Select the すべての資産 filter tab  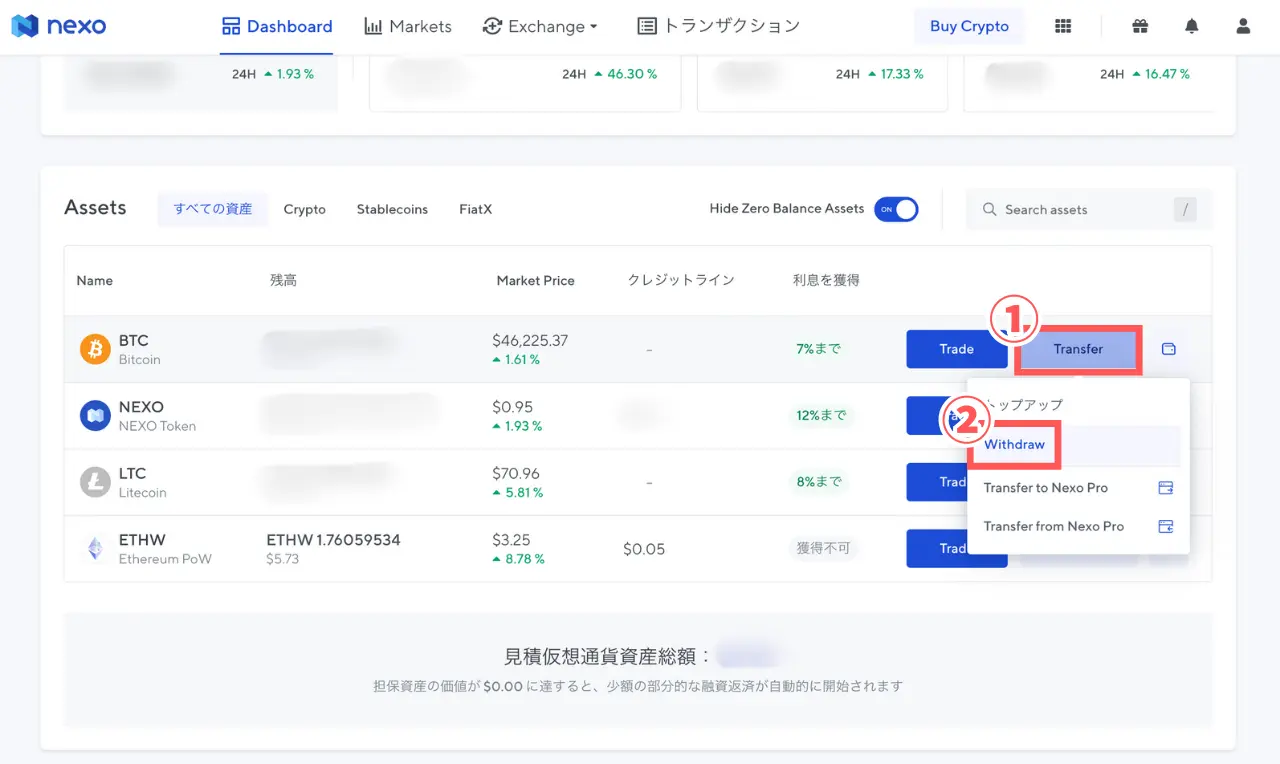(x=213, y=209)
